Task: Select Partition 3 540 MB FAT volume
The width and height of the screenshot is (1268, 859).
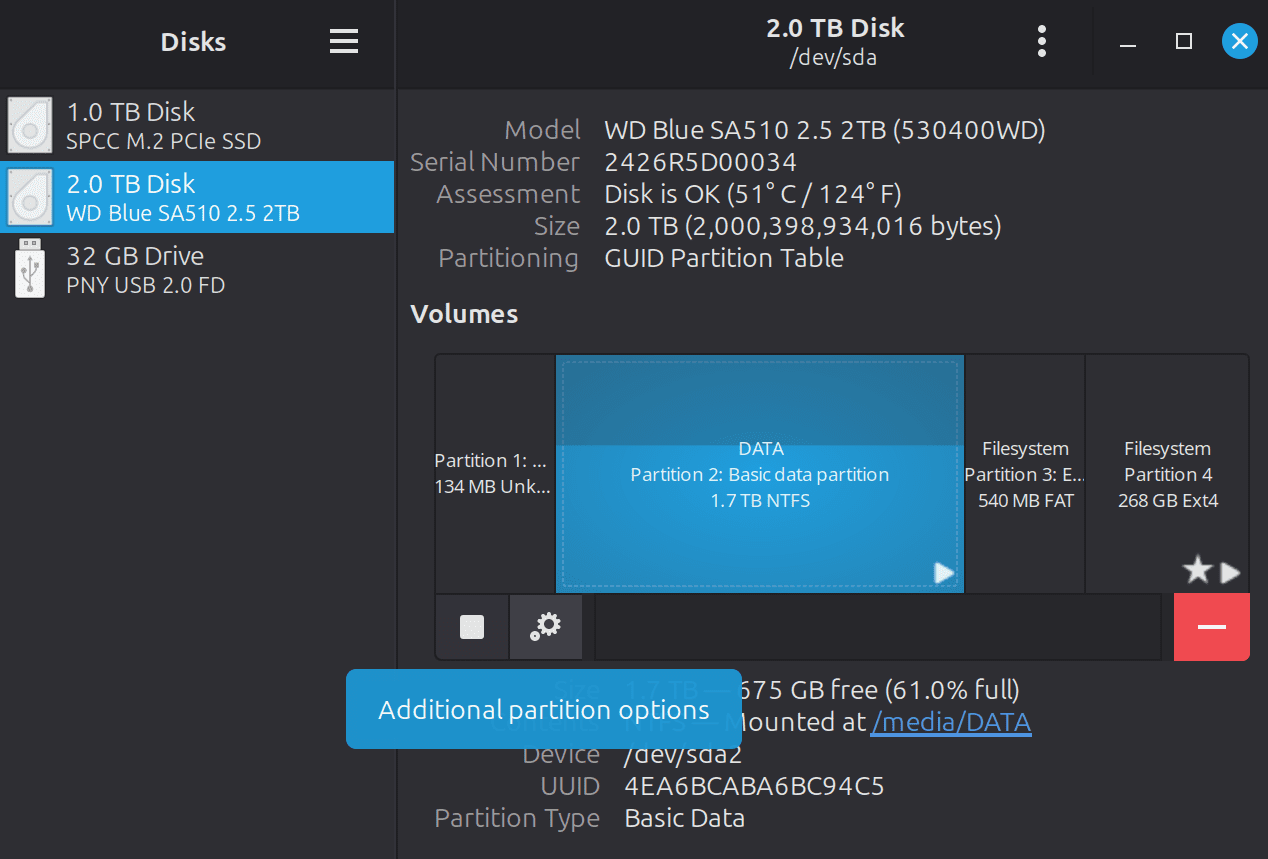Action: click(1024, 473)
